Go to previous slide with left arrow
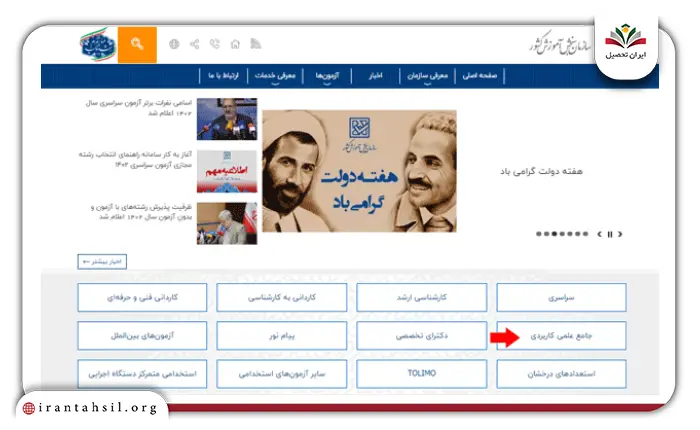The image size is (700, 430). 600,234
